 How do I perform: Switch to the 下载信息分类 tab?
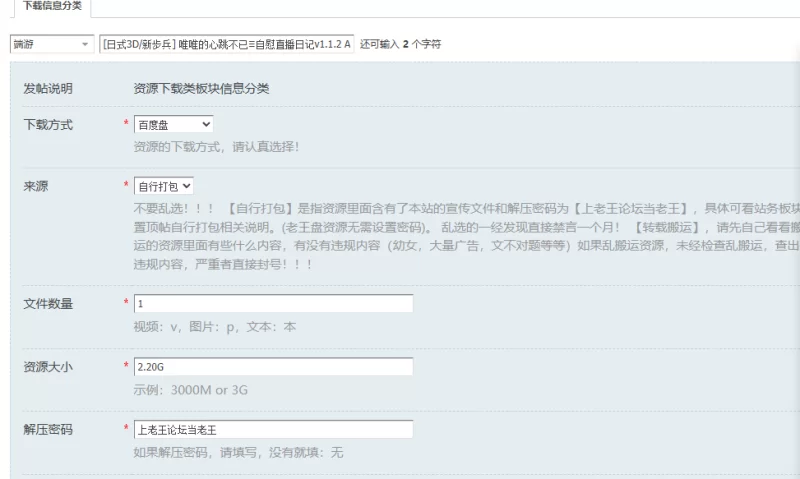point(53,6)
